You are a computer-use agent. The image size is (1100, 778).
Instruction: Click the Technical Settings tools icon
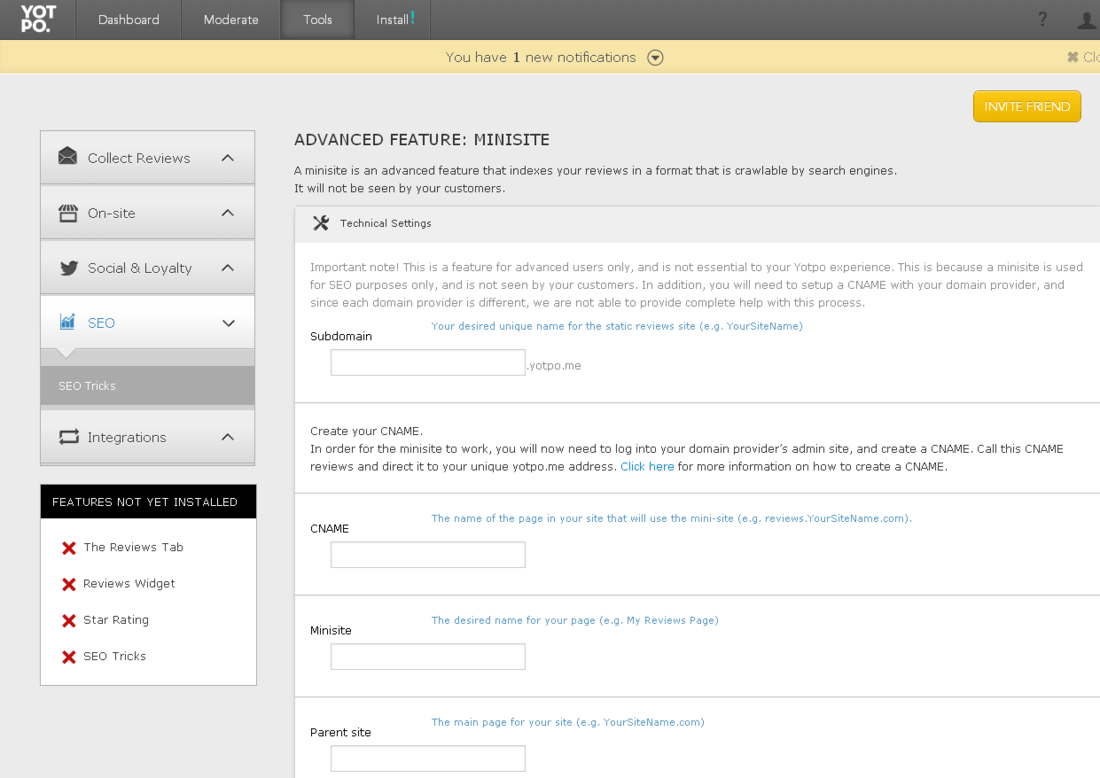pyautogui.click(x=321, y=223)
